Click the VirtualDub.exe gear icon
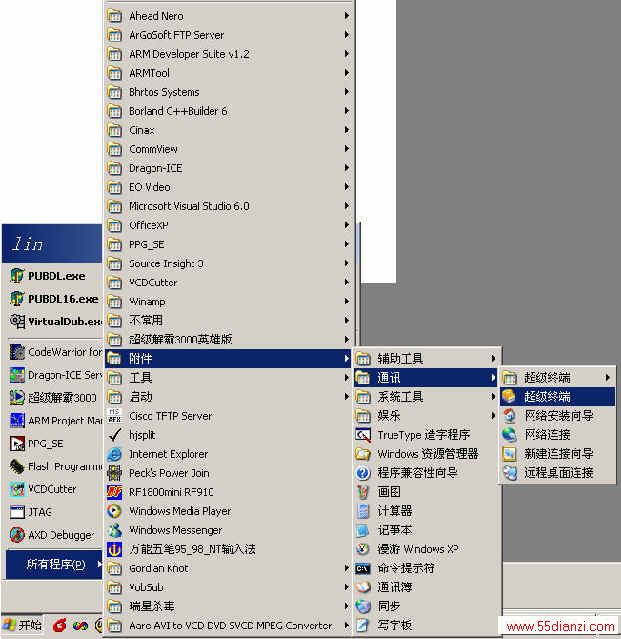This screenshot has height=639, width=621. pos(18,321)
